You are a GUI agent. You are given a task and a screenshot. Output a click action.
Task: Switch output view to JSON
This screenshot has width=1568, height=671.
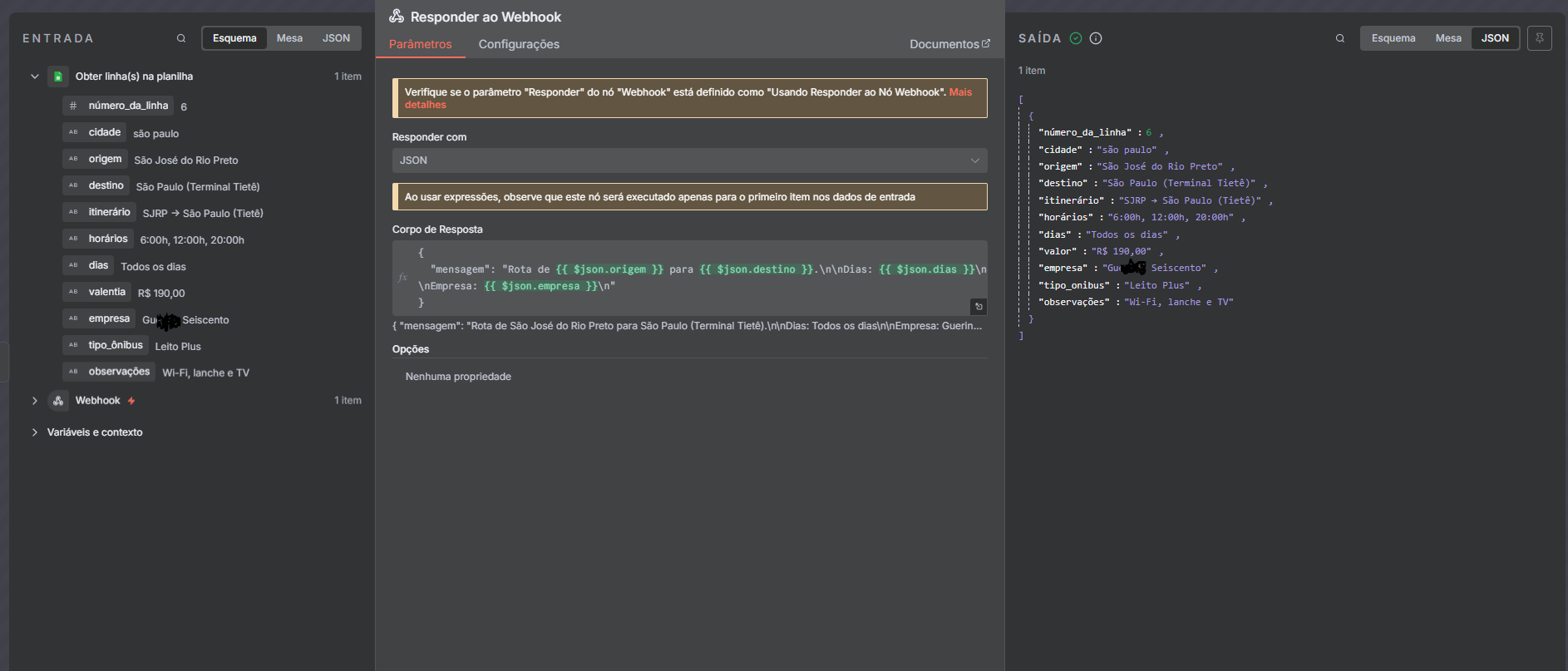point(1495,38)
